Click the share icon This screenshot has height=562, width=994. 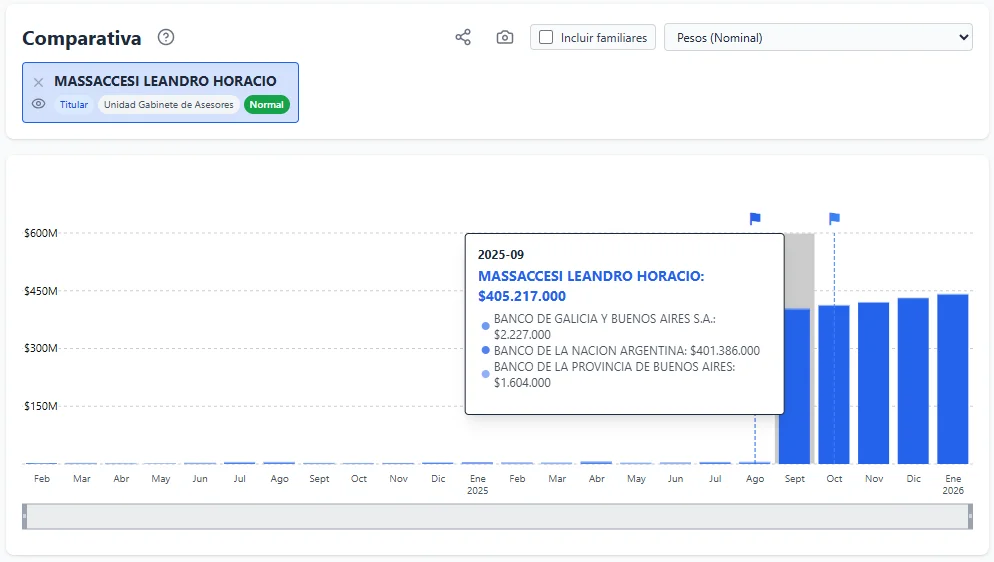(x=463, y=38)
